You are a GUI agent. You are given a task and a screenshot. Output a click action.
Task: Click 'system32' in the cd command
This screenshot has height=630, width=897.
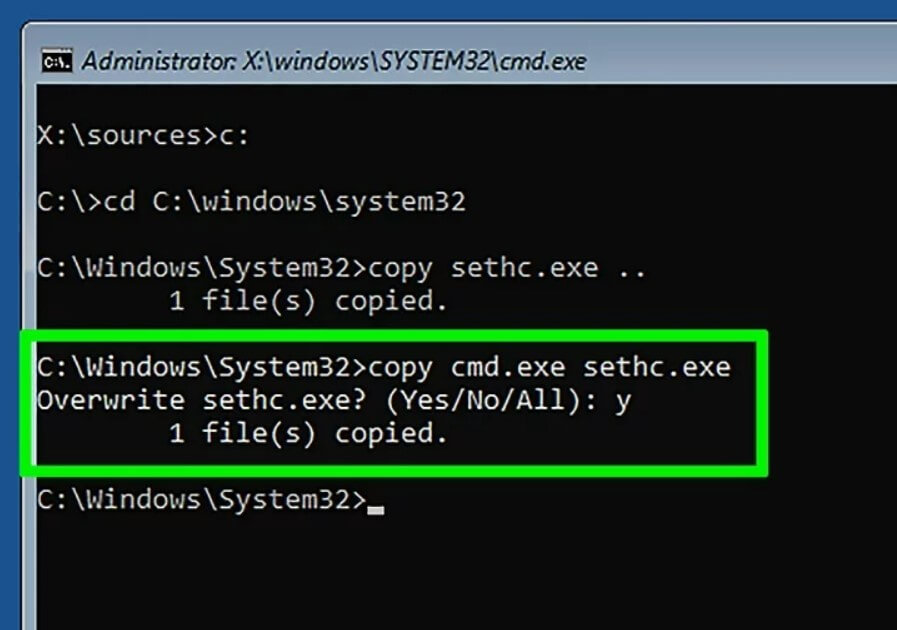pyautogui.click(x=400, y=202)
